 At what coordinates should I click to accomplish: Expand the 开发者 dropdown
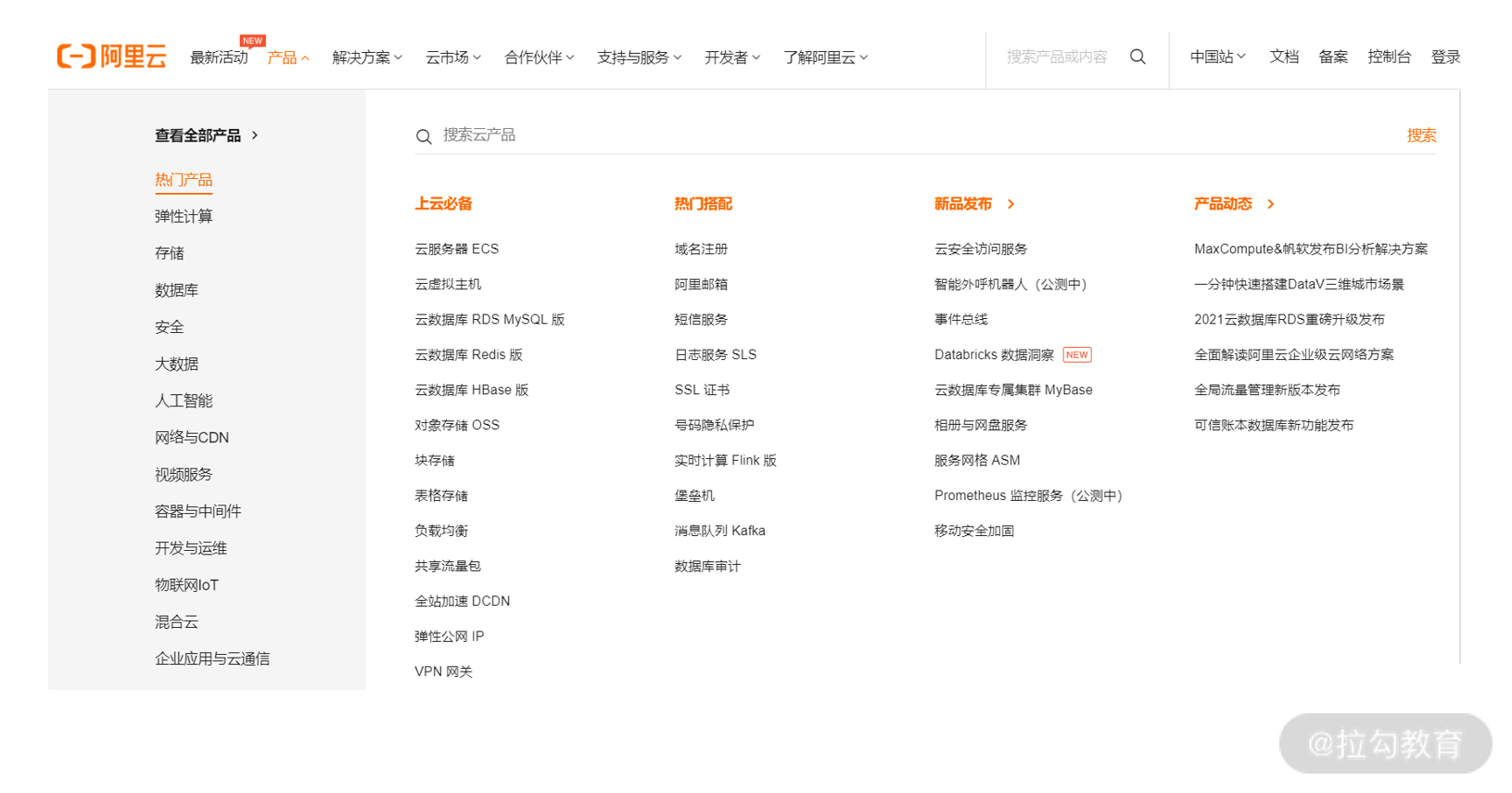[x=732, y=58]
